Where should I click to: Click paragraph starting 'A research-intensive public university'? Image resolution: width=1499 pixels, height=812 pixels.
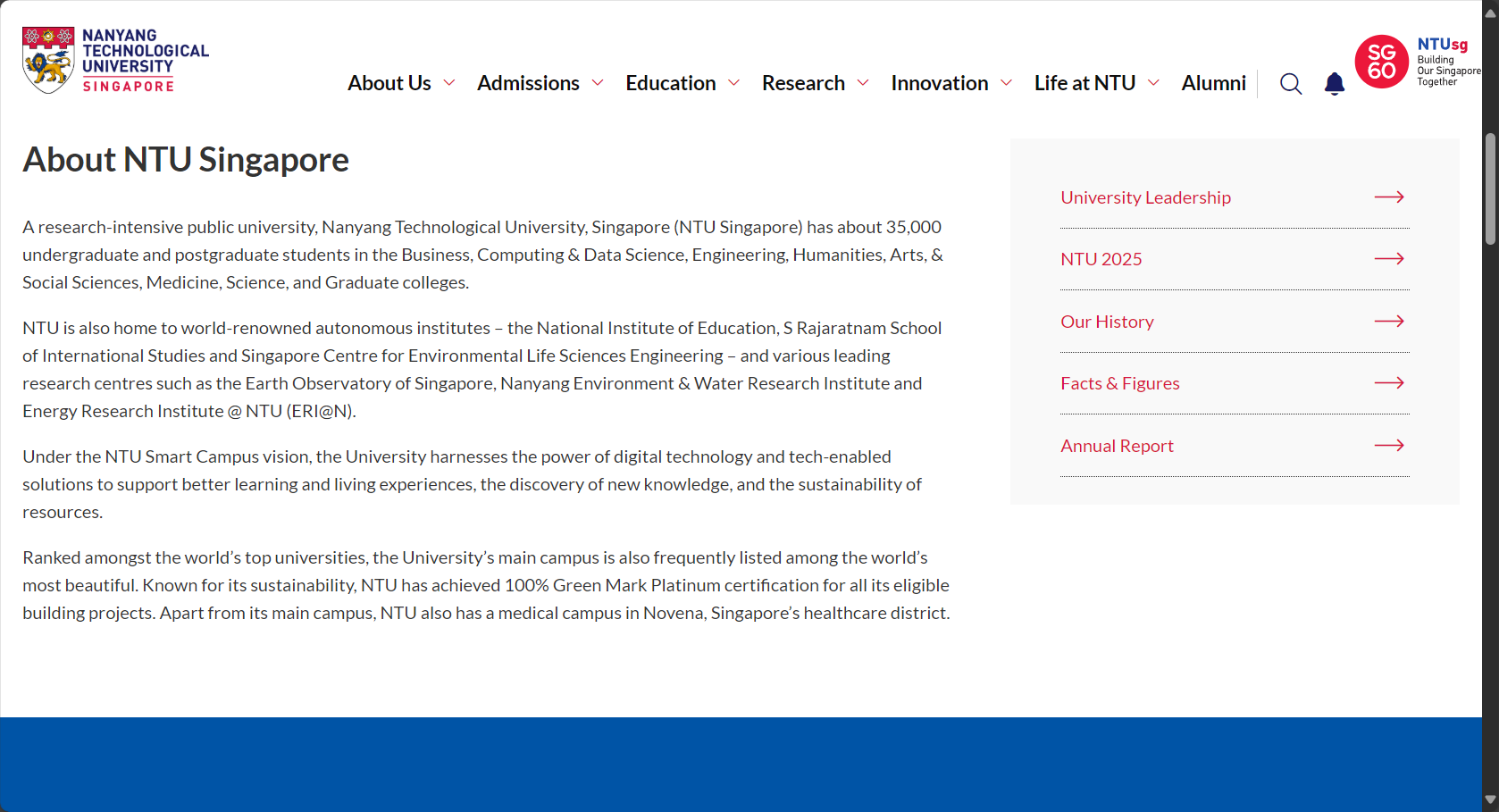point(483,255)
